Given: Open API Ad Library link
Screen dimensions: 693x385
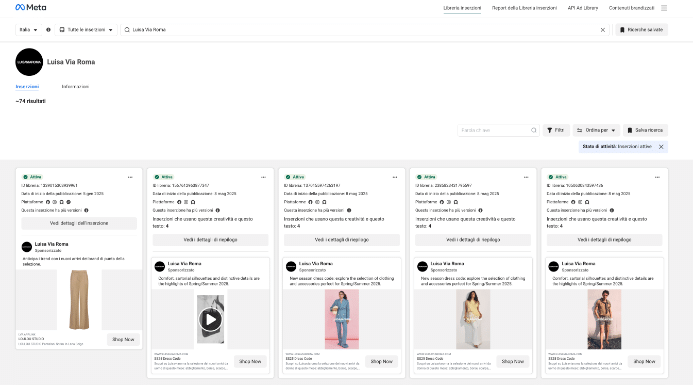Looking at the screenshot, I should point(583,8).
